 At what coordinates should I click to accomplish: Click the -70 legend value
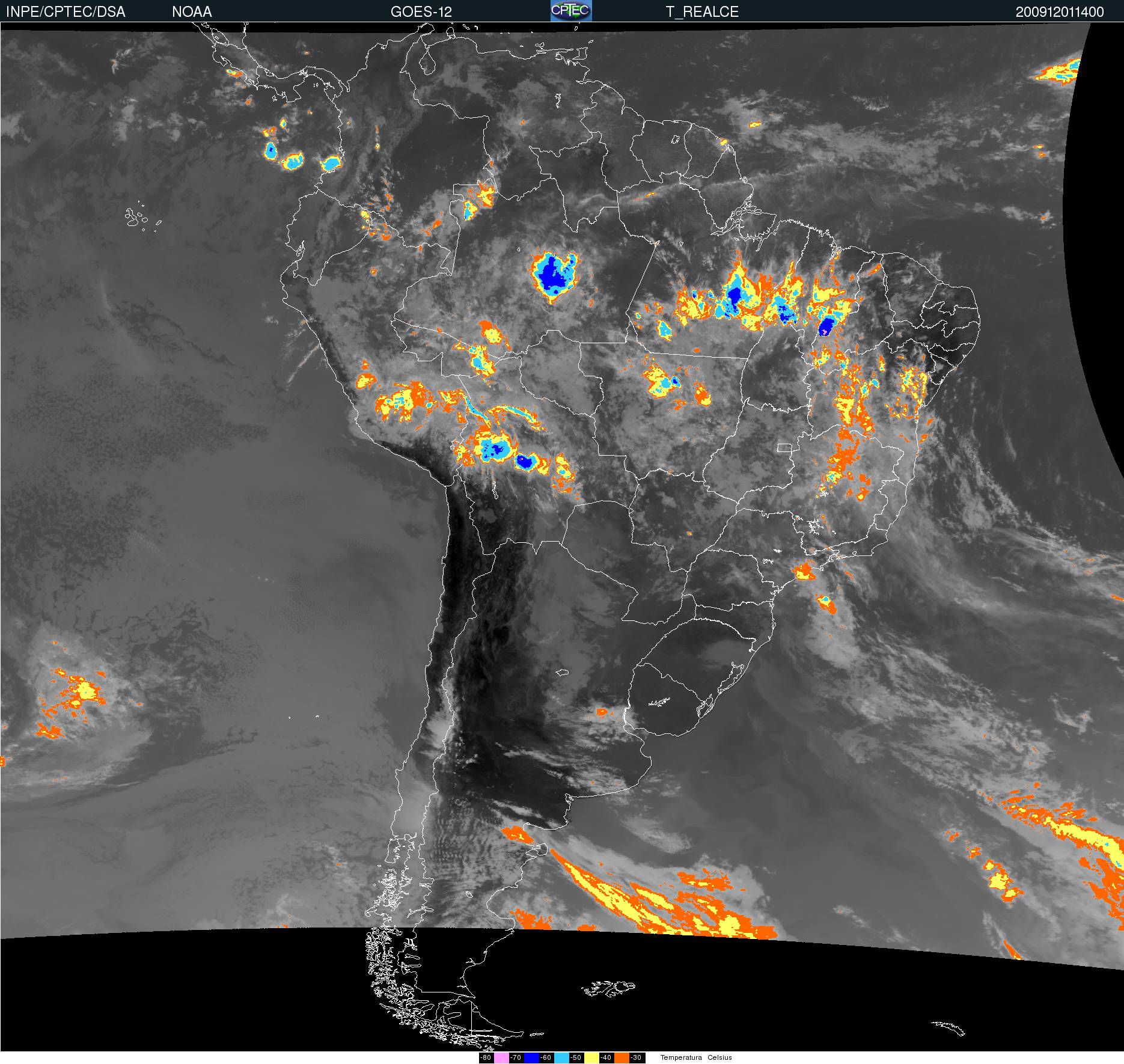(516, 1057)
